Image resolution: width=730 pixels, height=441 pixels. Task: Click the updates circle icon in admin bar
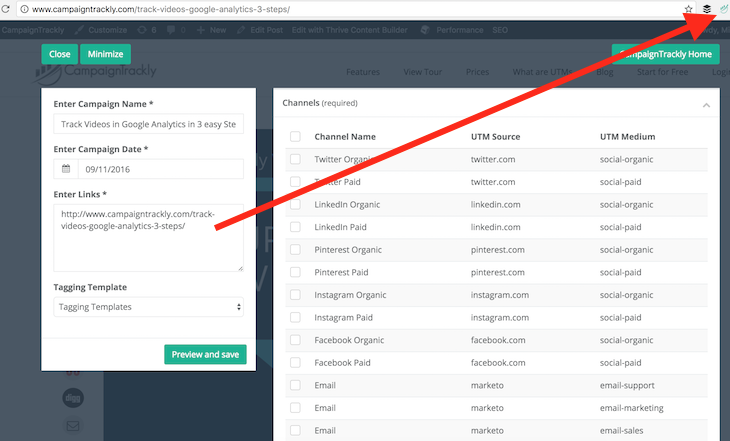coord(142,30)
